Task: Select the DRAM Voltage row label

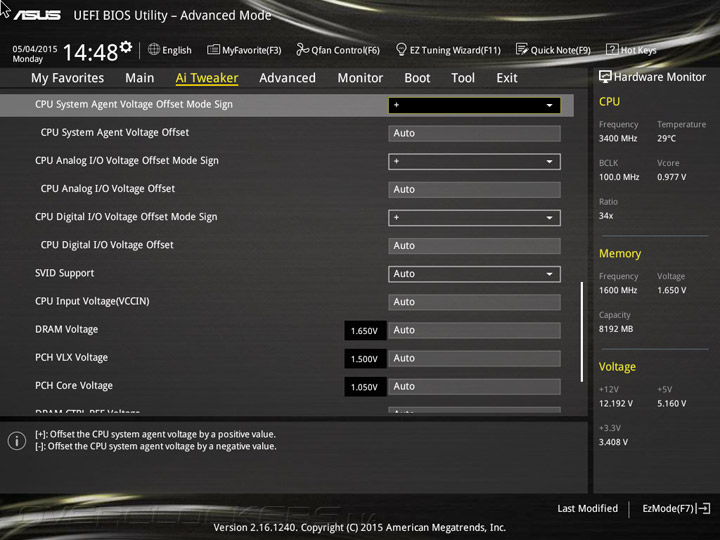Action: pos(67,329)
